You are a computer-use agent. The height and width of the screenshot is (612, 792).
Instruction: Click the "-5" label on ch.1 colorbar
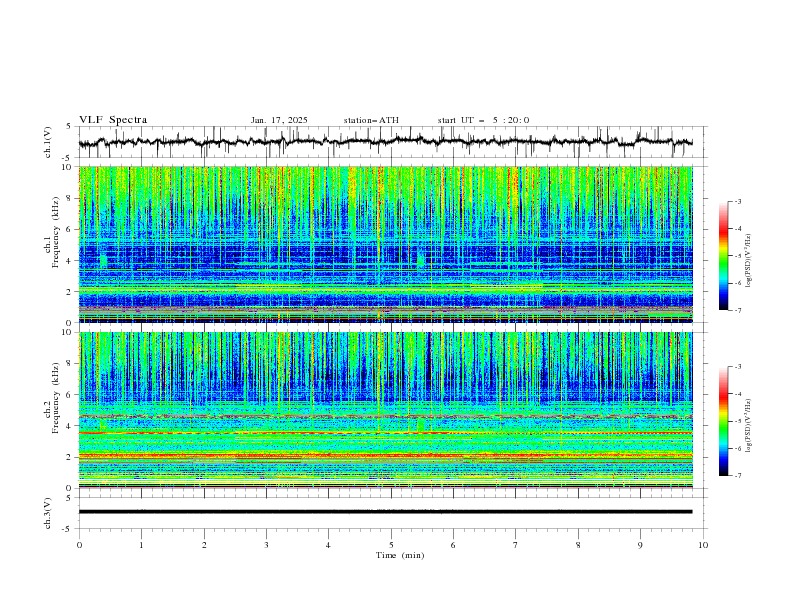(x=738, y=256)
